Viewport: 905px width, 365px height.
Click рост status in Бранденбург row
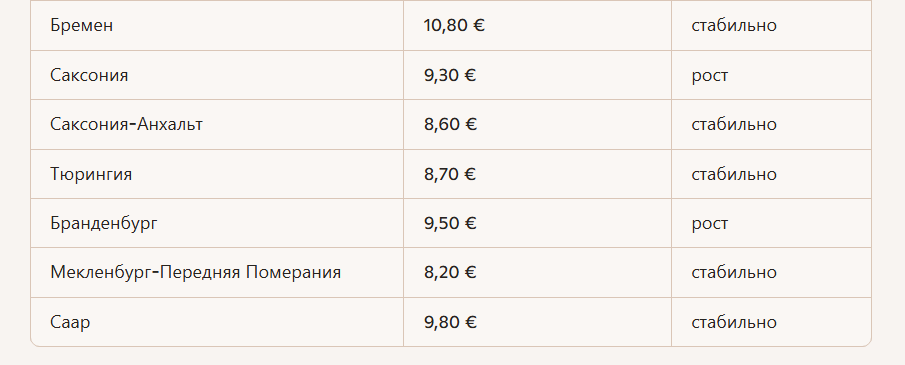pyautogui.click(x=709, y=223)
